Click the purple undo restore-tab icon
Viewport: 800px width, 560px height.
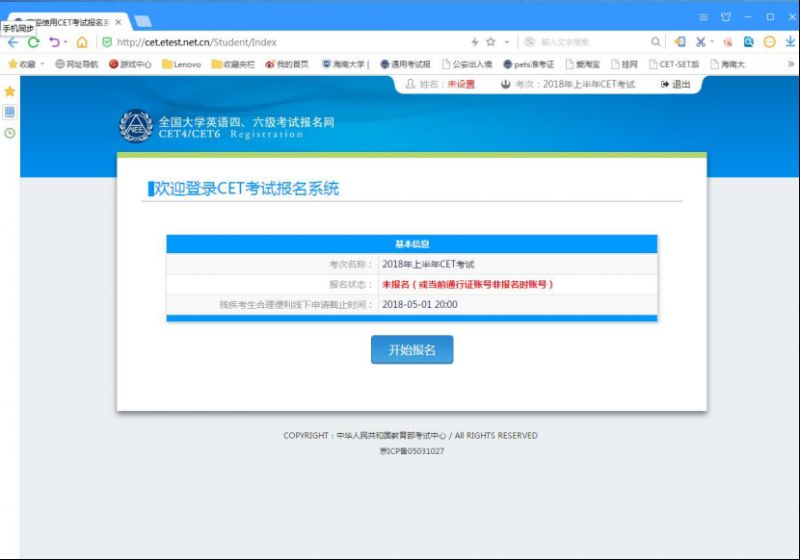[x=54, y=42]
